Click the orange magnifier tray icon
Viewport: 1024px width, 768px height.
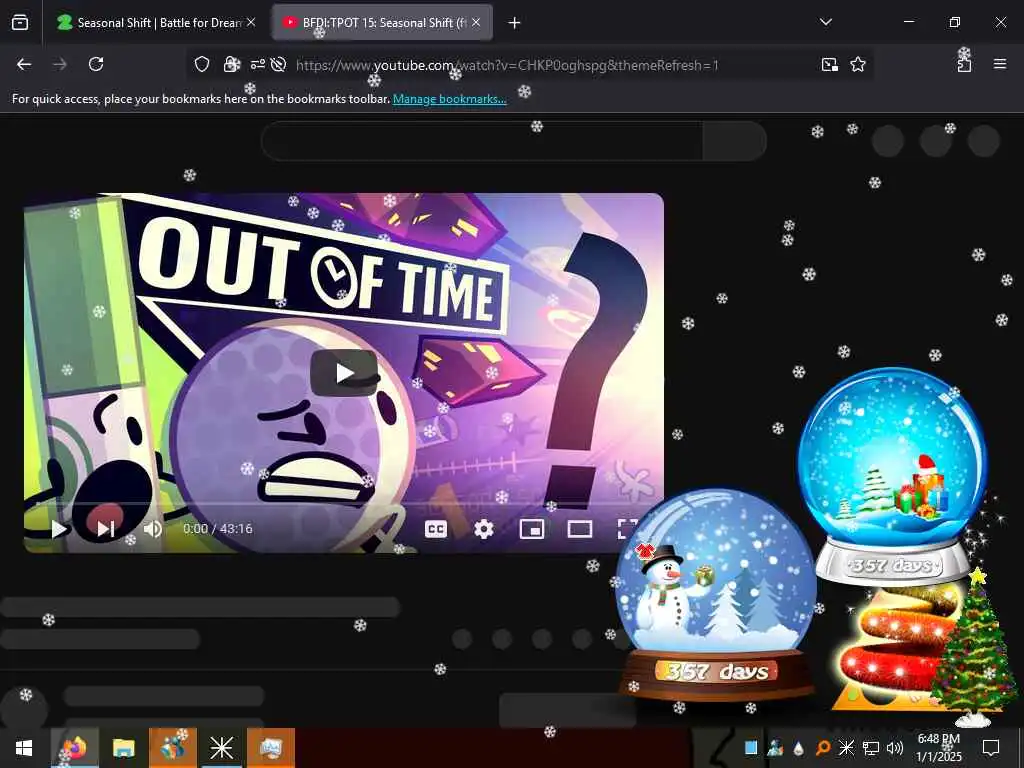[823, 748]
